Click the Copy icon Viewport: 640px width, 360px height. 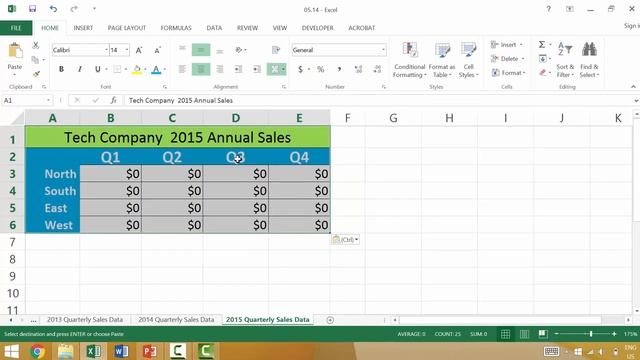tap(36, 60)
